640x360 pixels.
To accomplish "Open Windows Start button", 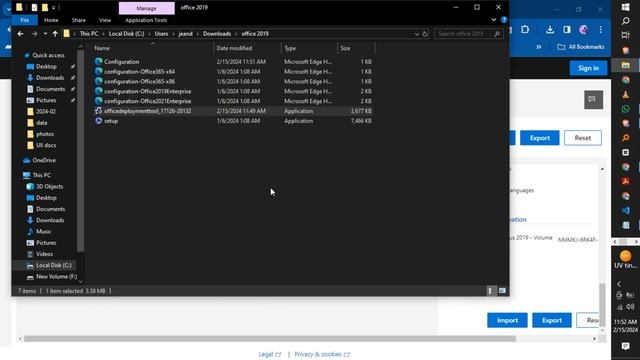I will [x=625, y=7].
